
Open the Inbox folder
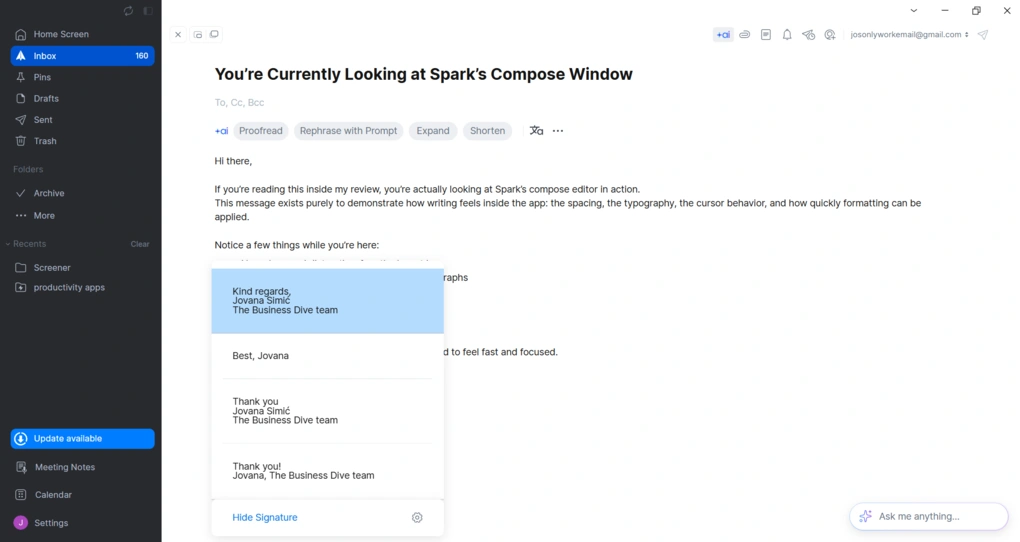point(82,56)
